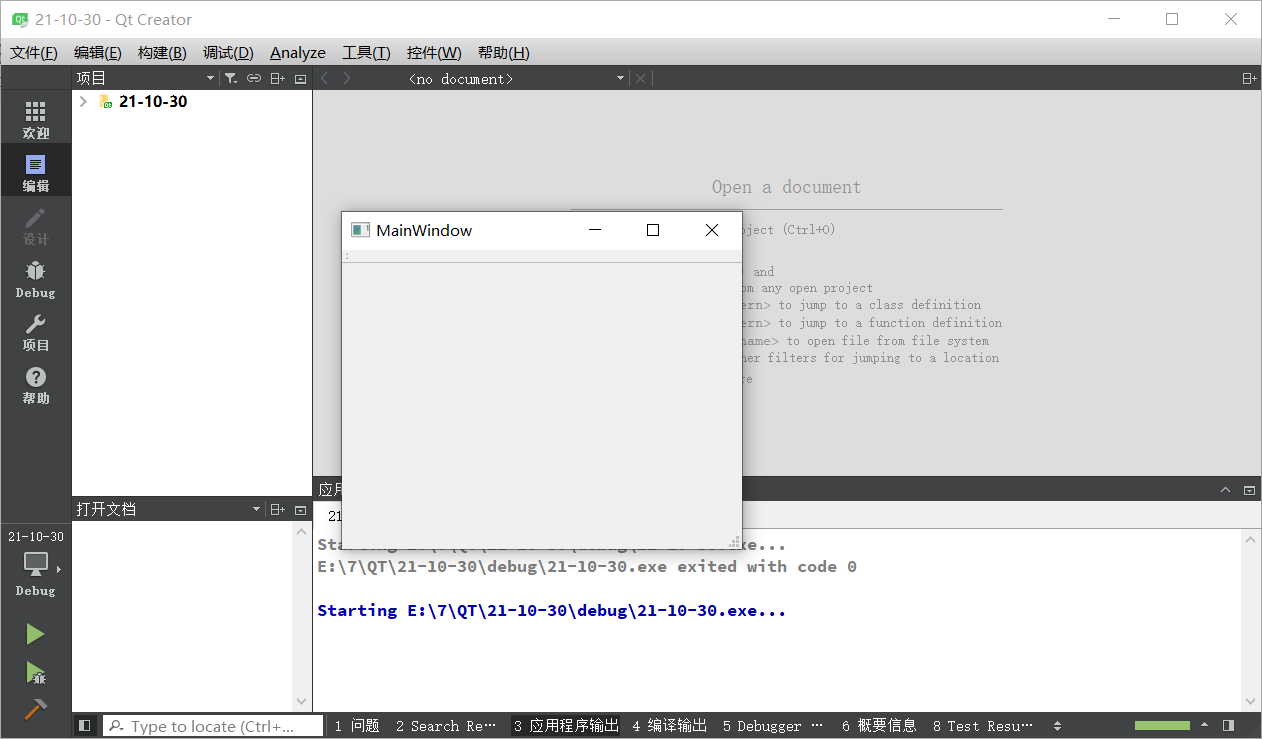
Task: Open Debug mode in sidebar
Action: click(x=36, y=279)
